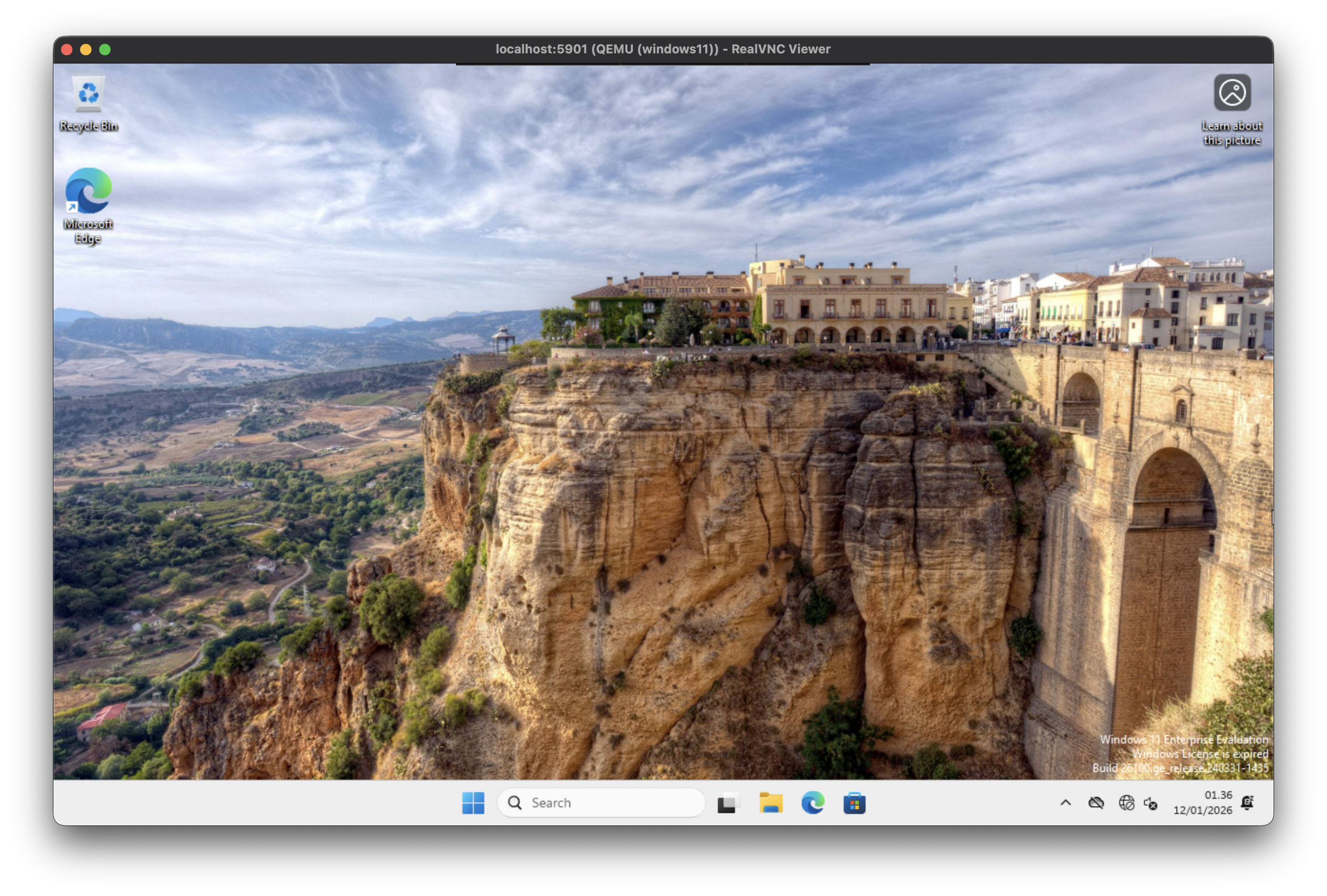Click the Learn about this picture icon

click(1232, 108)
